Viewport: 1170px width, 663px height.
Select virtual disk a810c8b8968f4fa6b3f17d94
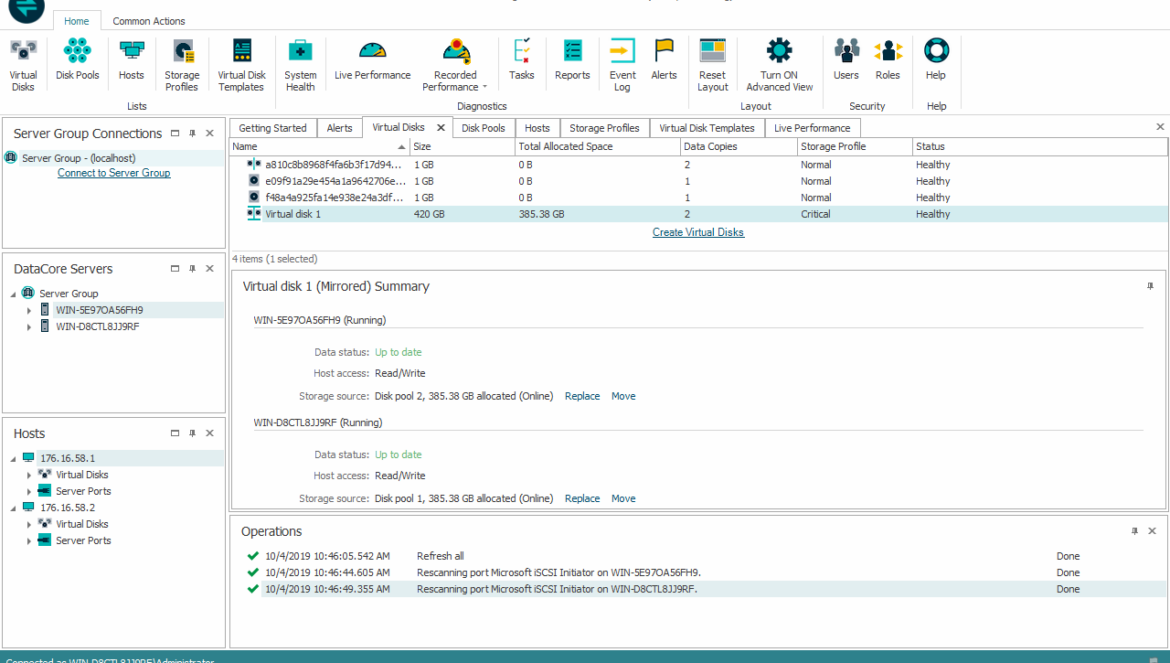pyautogui.click(x=698, y=165)
